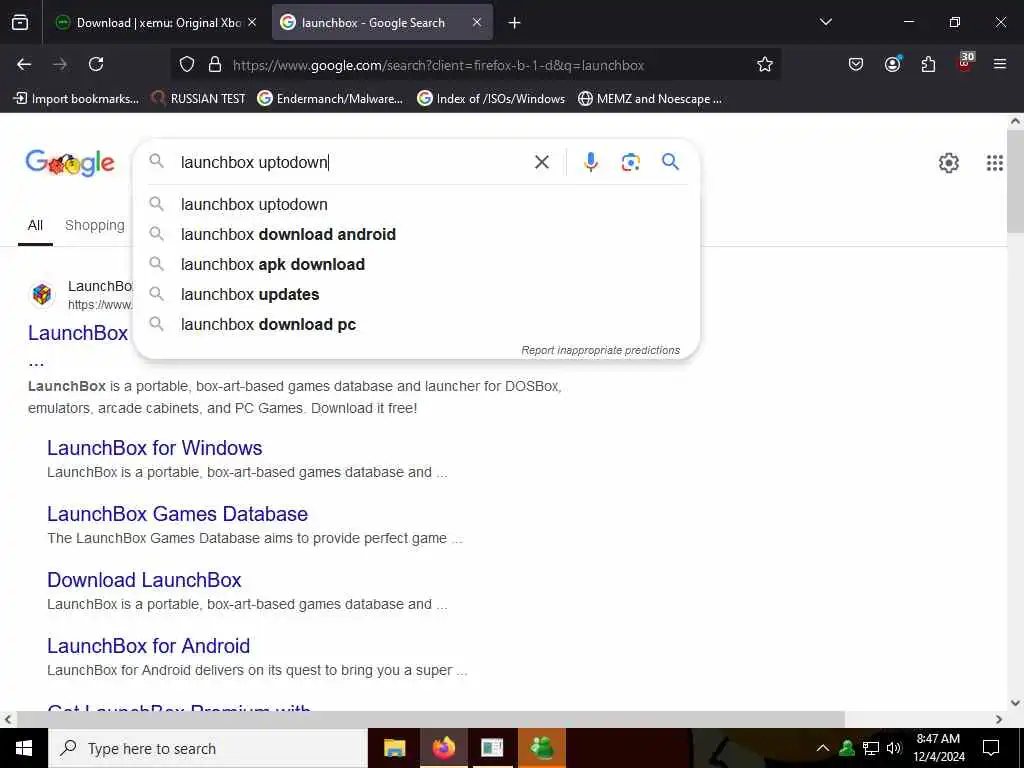Screen dimensions: 1024x768
Task: Go back to previous page
Action: 24,64
